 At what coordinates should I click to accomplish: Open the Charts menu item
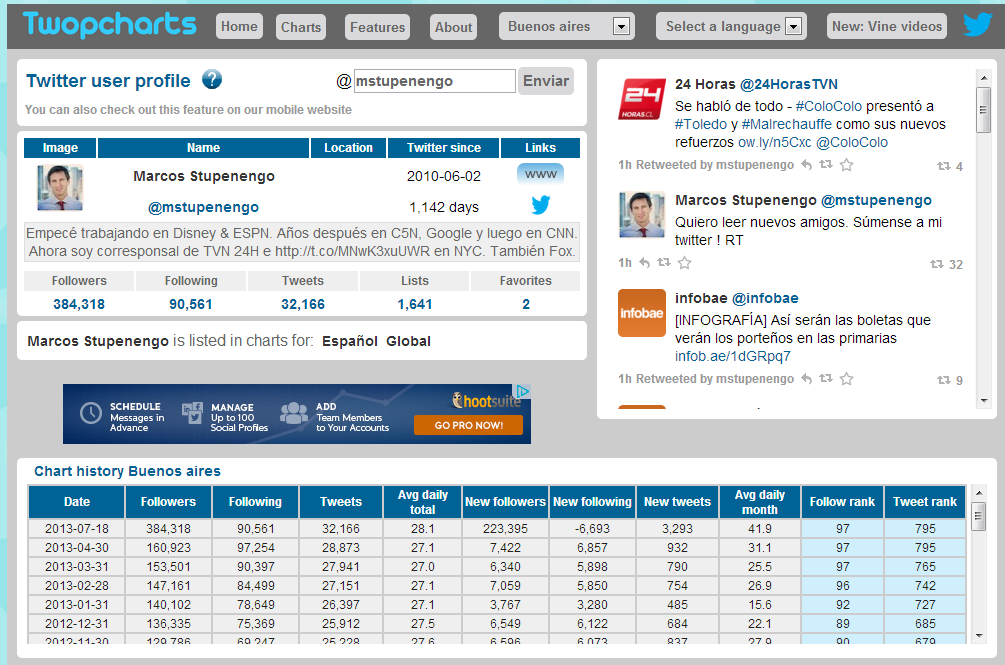tap(301, 27)
